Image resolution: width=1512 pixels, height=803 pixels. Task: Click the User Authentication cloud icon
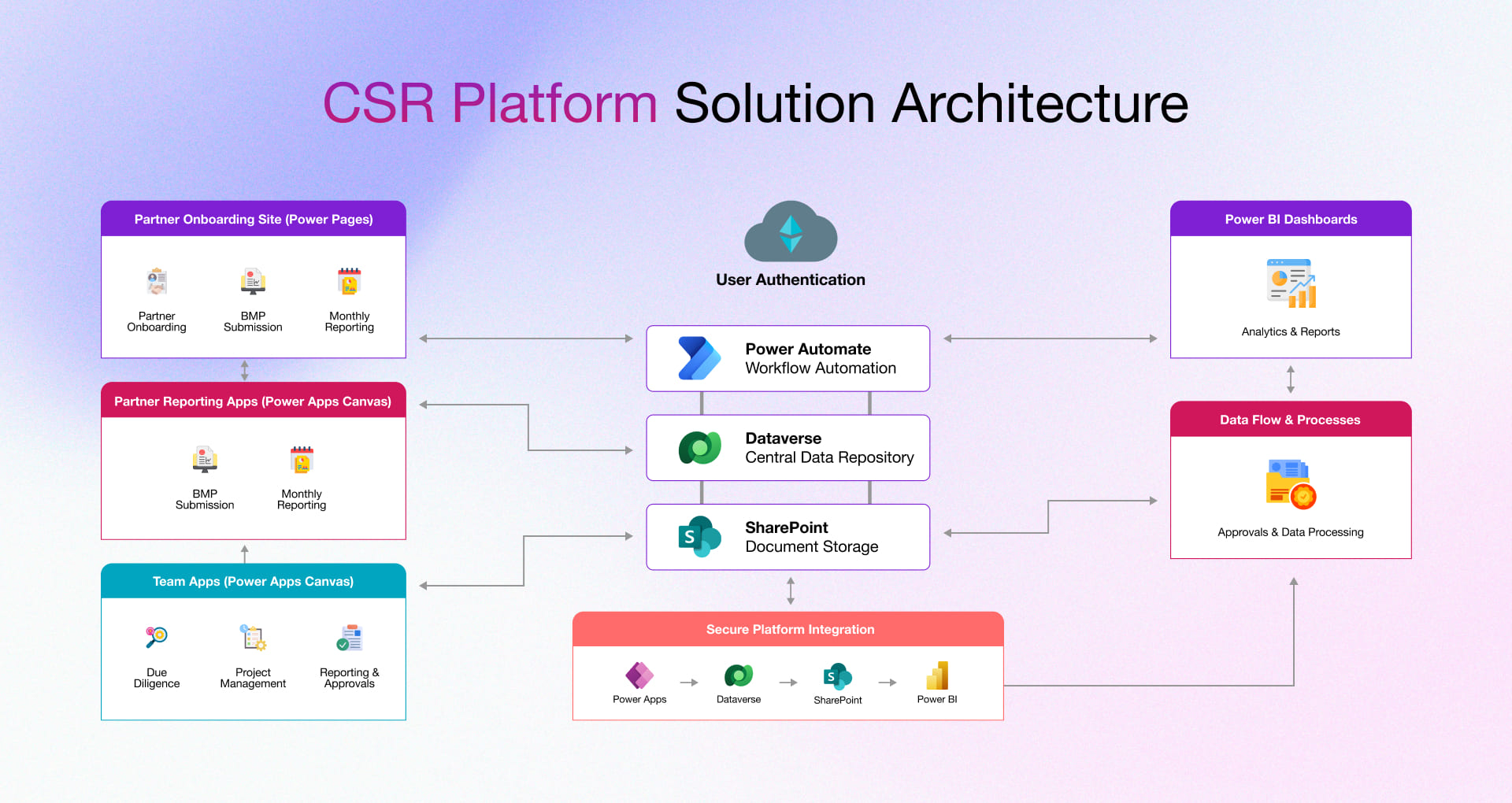point(791,232)
